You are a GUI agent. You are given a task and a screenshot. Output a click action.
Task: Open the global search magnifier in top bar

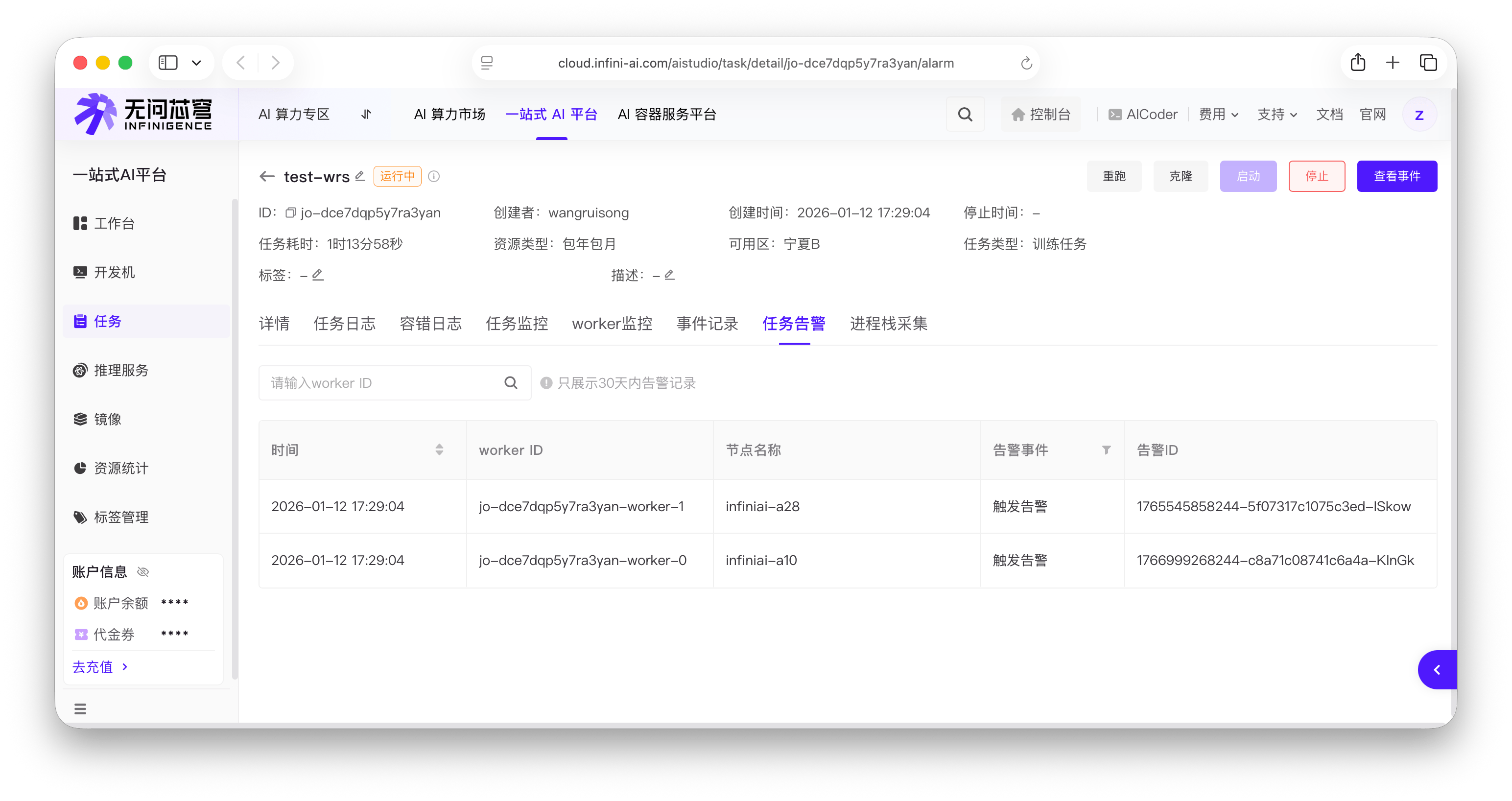[x=965, y=113]
